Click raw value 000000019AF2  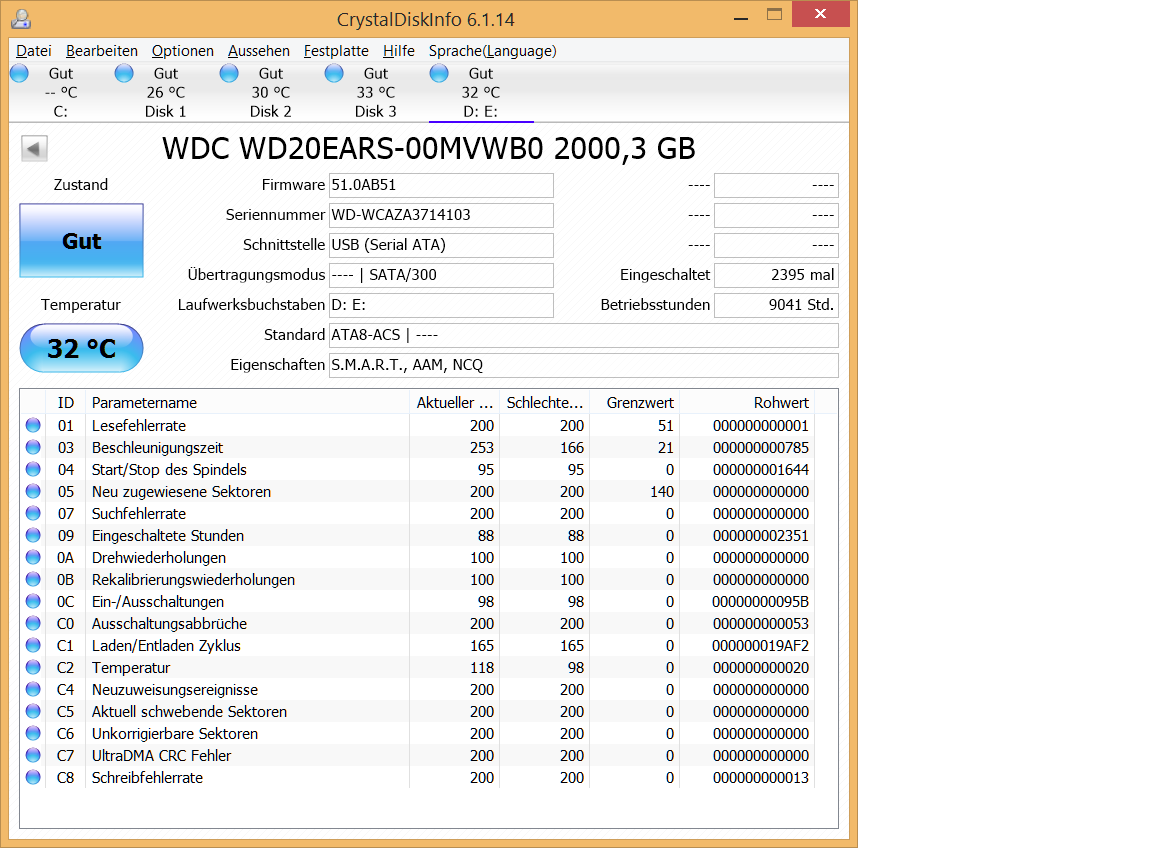(x=760, y=646)
